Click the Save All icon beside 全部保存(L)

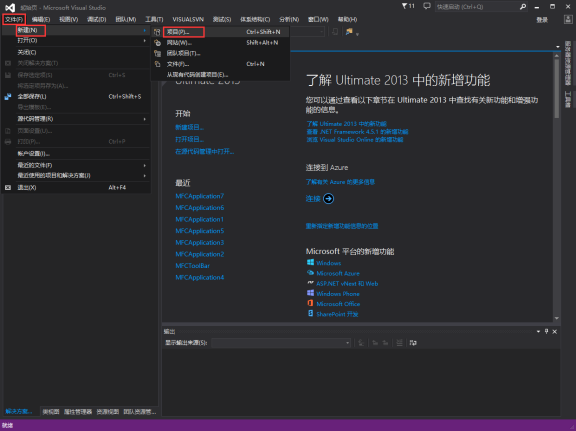click(8, 97)
